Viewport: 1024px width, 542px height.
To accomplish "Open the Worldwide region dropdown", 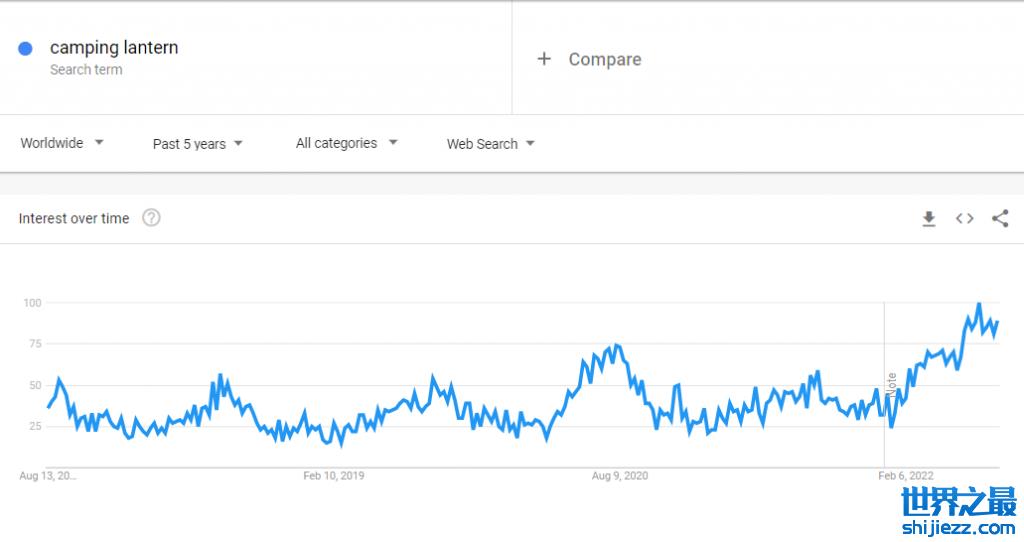I will coord(62,143).
